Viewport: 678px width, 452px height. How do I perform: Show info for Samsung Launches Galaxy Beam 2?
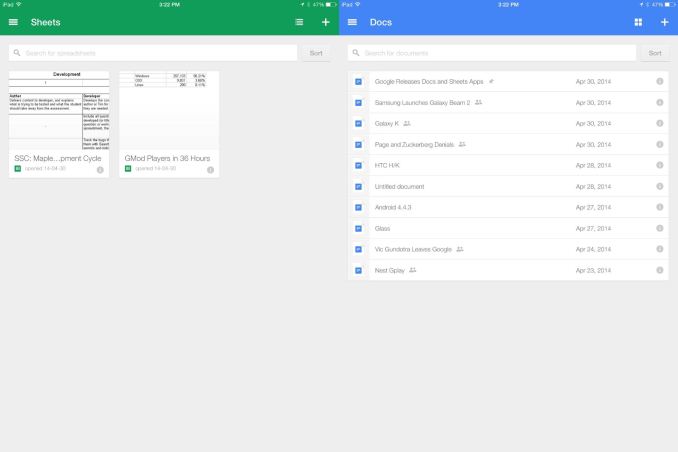tap(660, 103)
